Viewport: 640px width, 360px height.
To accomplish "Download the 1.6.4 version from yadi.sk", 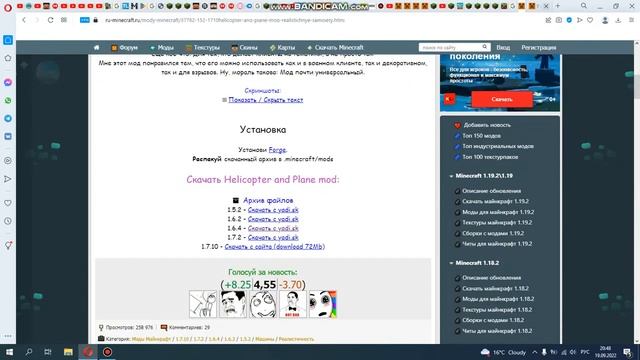I will [x=273, y=228].
